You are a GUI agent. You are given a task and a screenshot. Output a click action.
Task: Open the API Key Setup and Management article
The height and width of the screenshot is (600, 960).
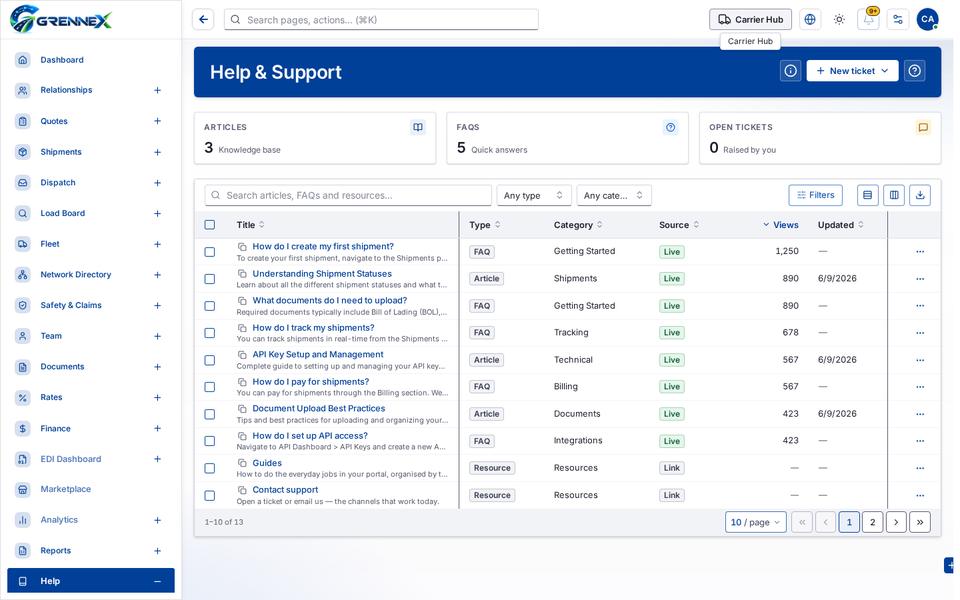[318, 354]
